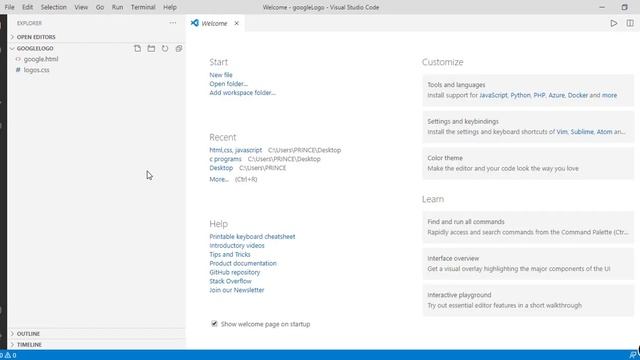The width and height of the screenshot is (640, 360).
Task: Open logos.css in the file tree
Action: (36, 70)
